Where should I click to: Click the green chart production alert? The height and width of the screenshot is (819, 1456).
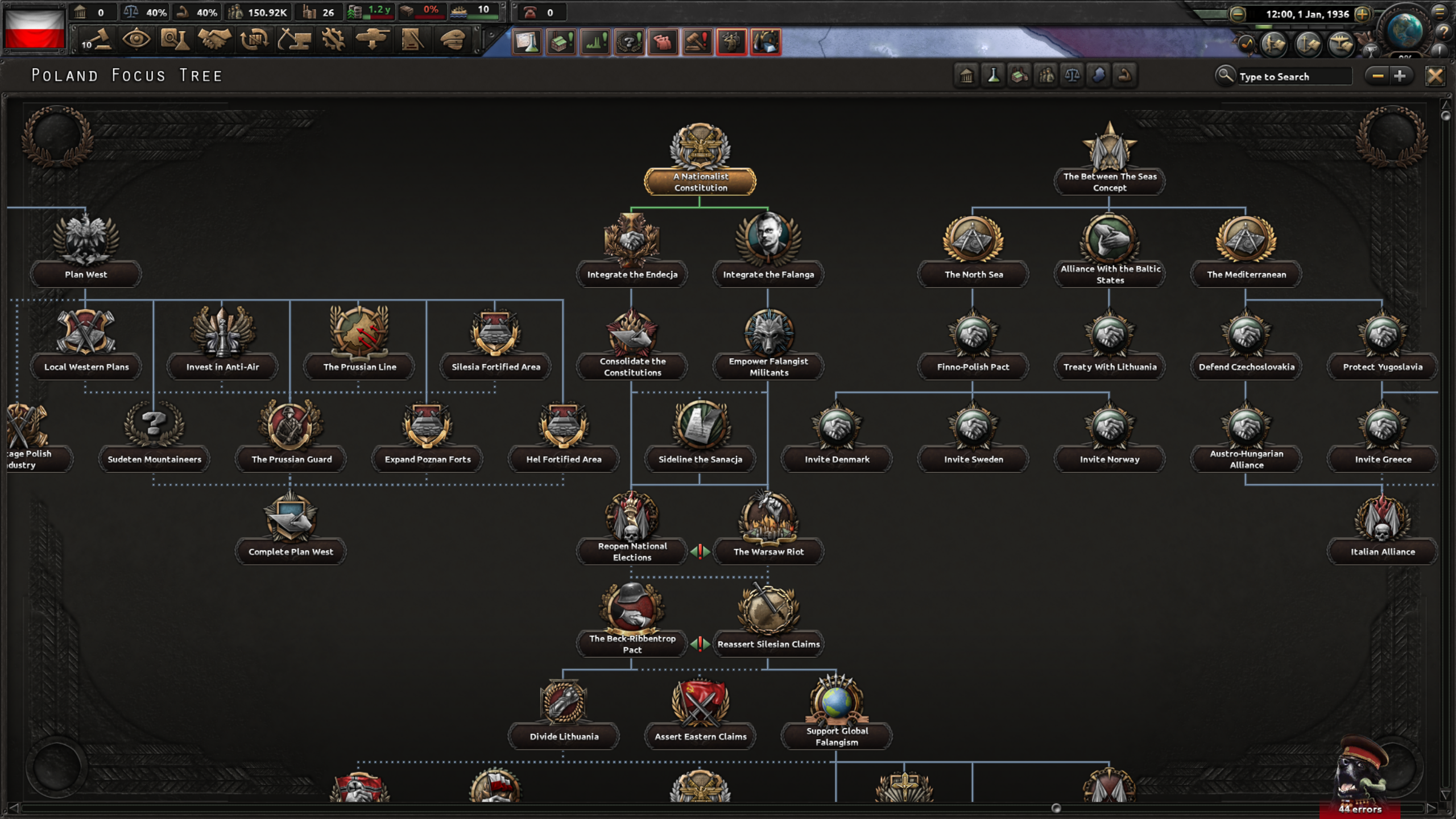pyautogui.click(x=595, y=42)
